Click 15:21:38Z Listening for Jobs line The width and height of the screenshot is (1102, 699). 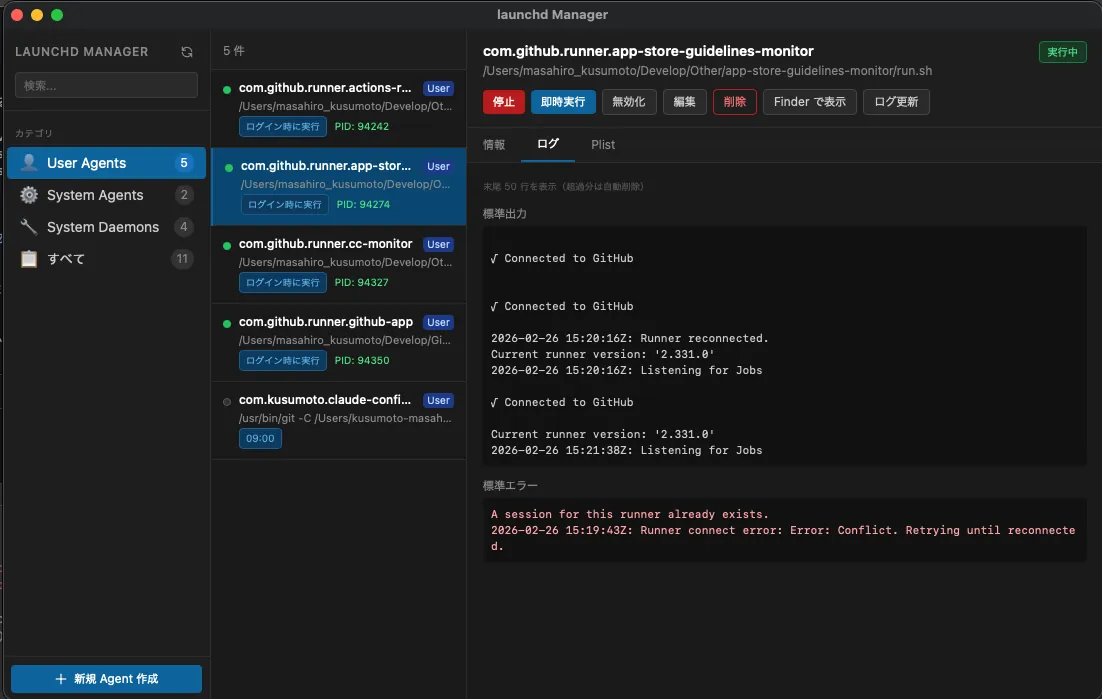pos(626,450)
